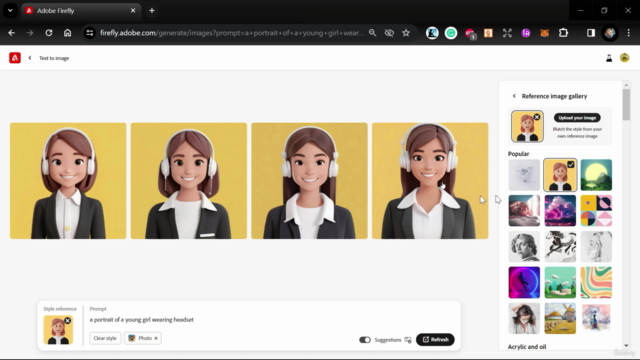Screen dimensions: 640x360
Task: Click the Clear style button
Action: [105, 338]
